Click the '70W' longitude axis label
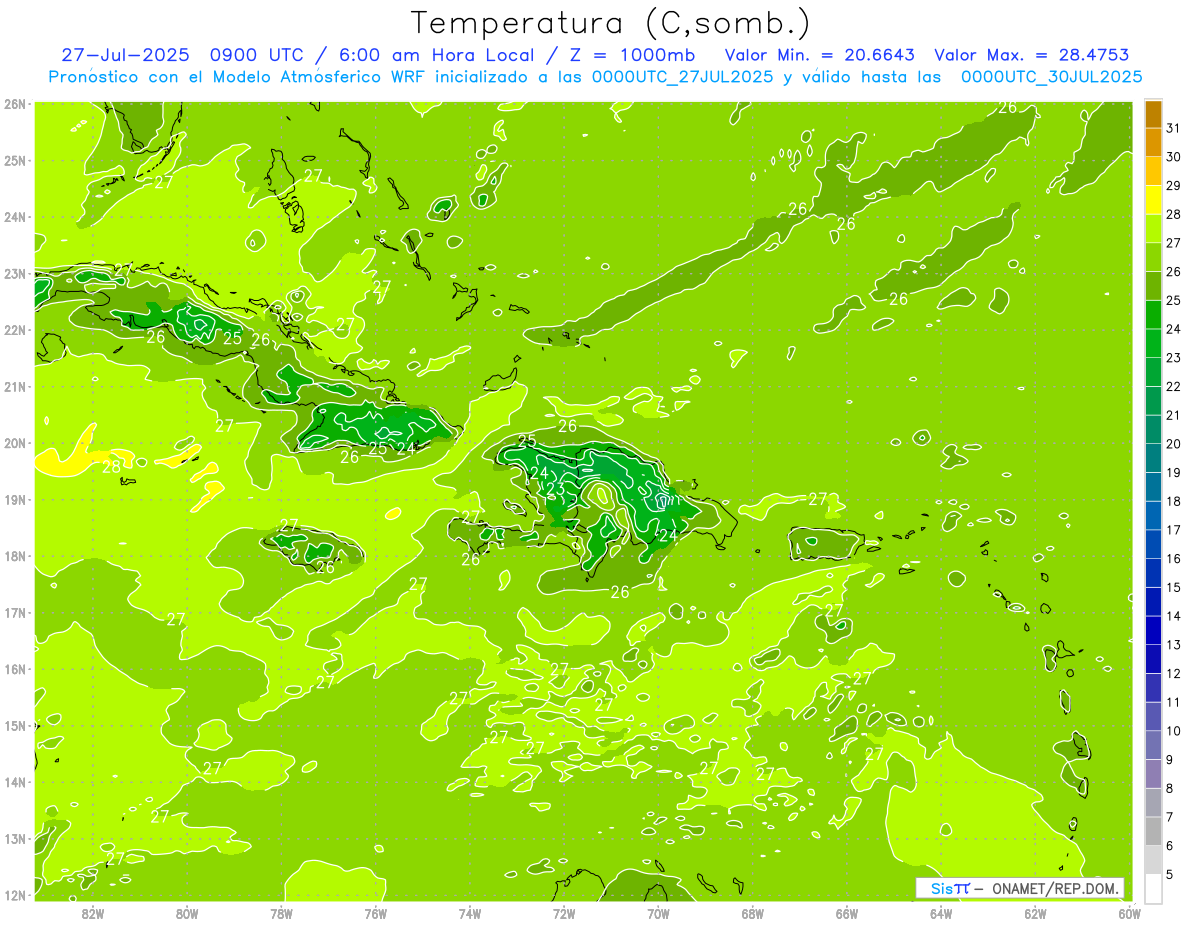 (x=658, y=913)
